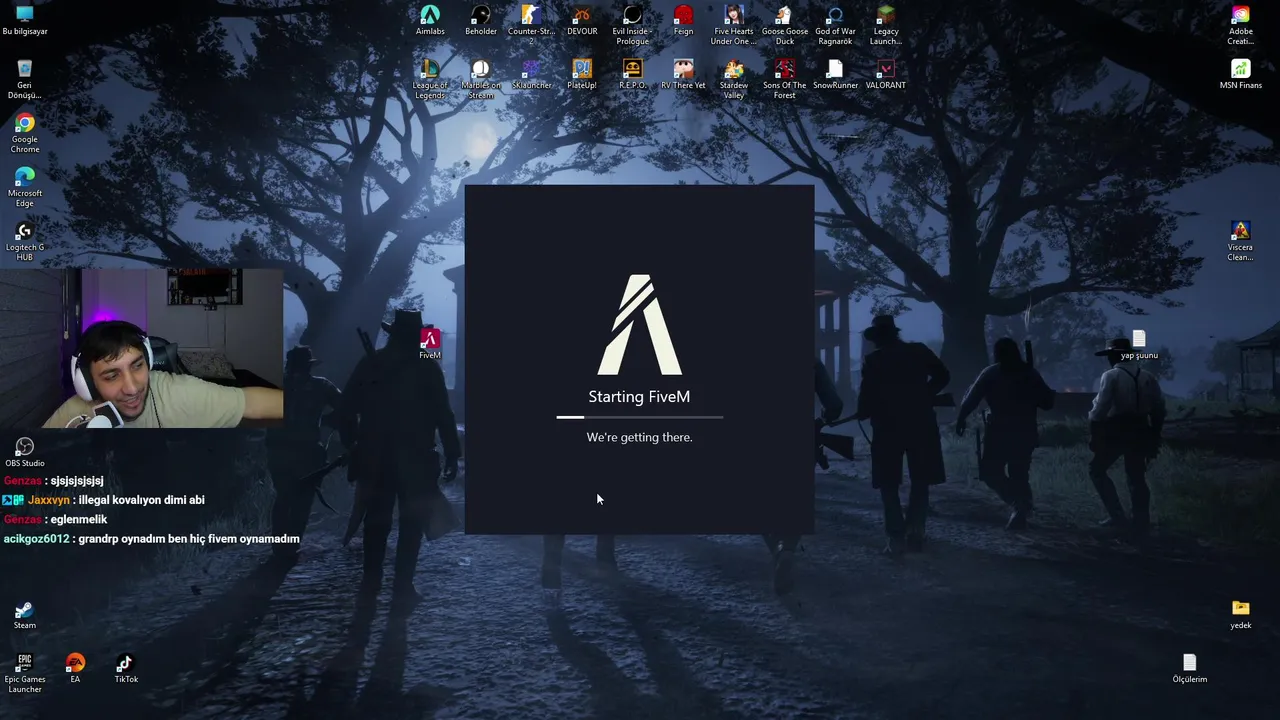The image size is (1280, 720).
Task: Open the yedek folder
Action: click(x=1241, y=614)
